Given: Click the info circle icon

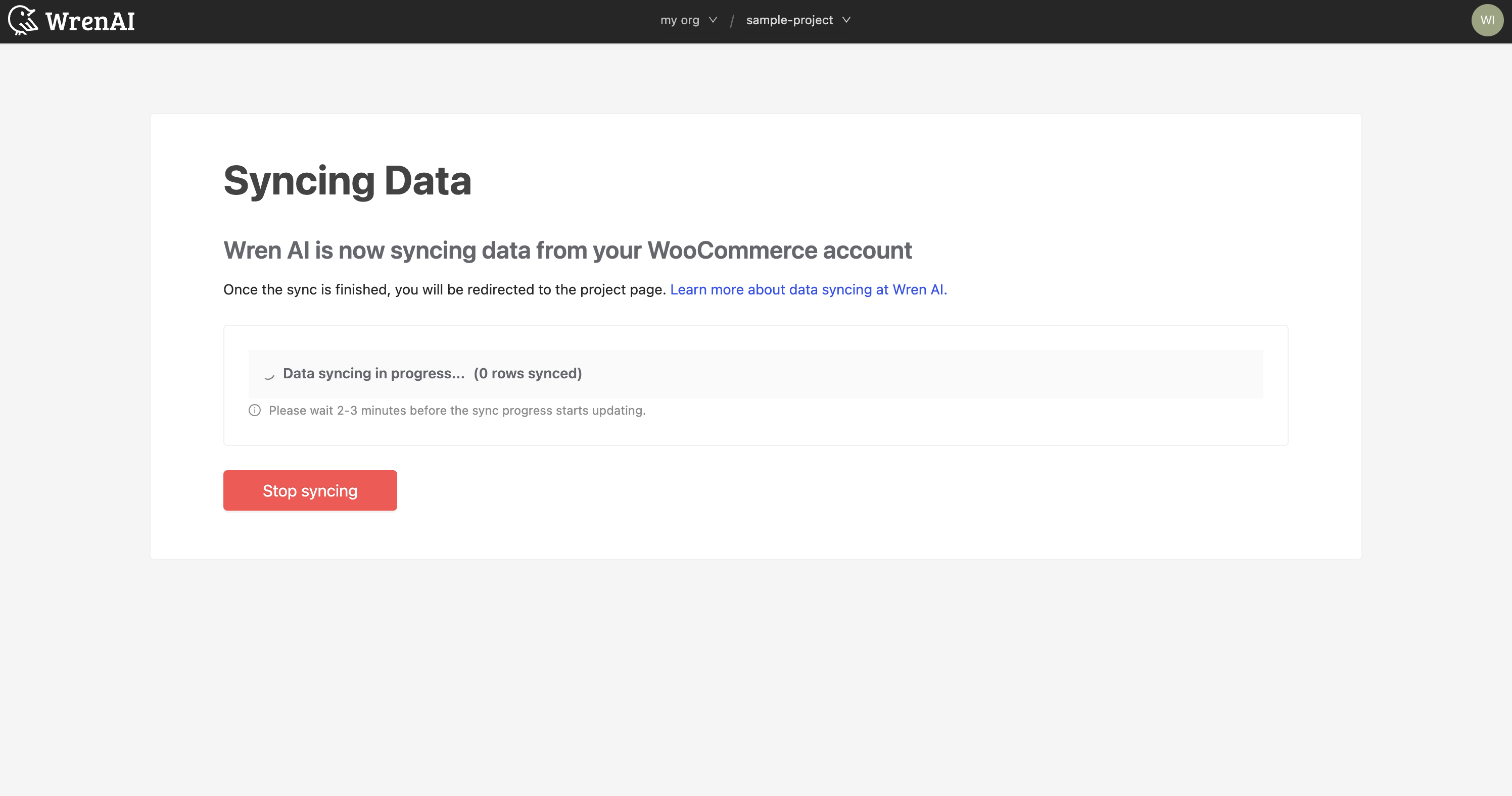Looking at the screenshot, I should [255, 410].
